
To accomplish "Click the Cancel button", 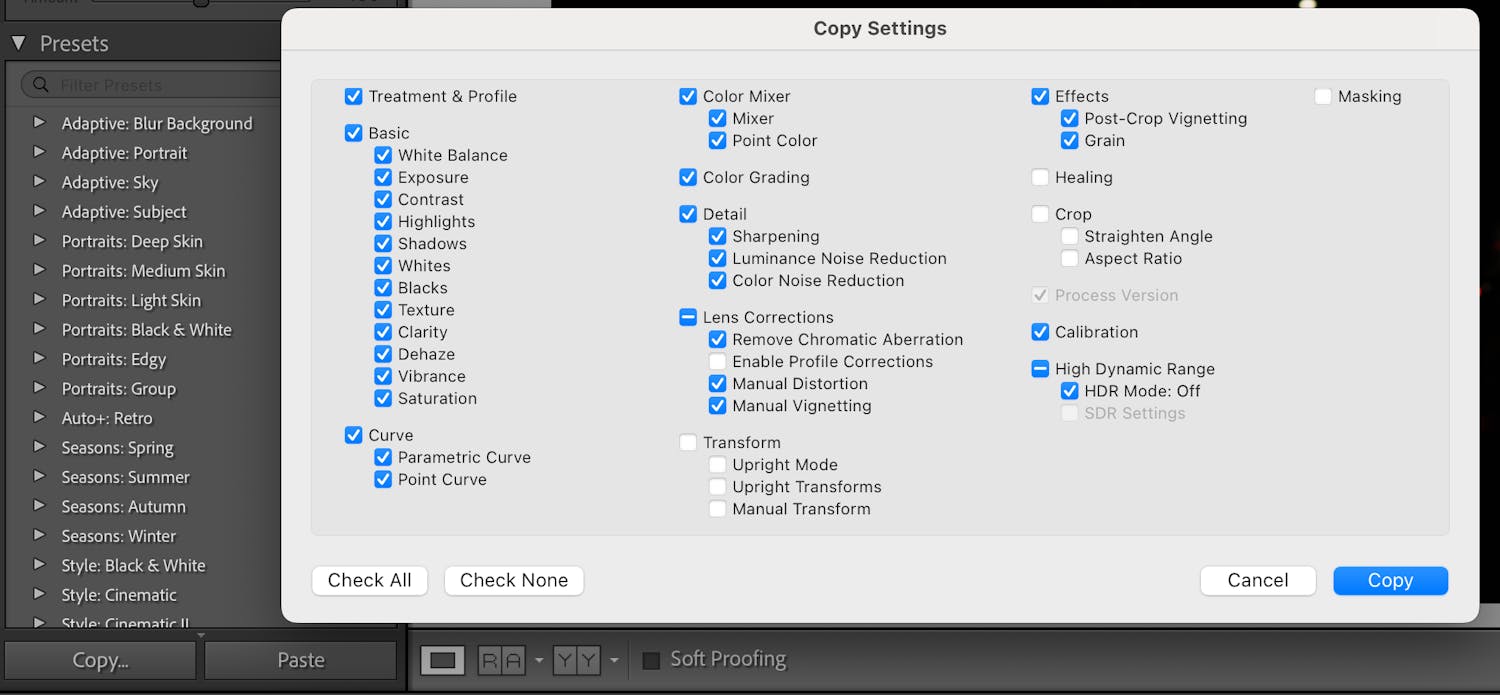I will [1257, 580].
